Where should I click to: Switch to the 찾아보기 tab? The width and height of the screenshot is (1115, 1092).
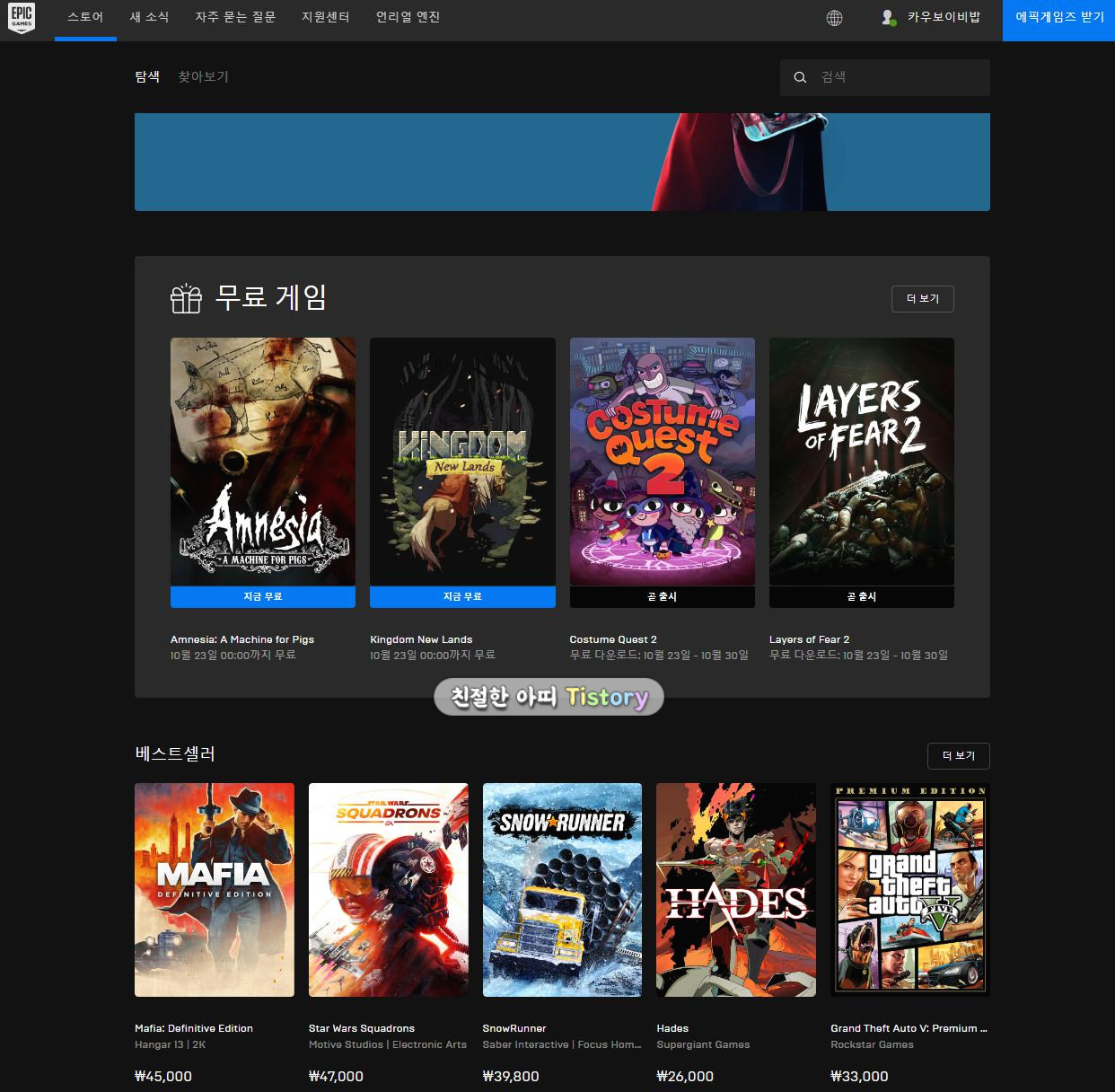(x=203, y=77)
